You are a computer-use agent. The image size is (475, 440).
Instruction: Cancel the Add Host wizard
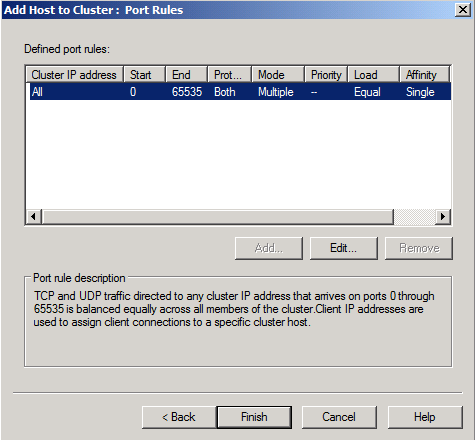(x=339, y=417)
